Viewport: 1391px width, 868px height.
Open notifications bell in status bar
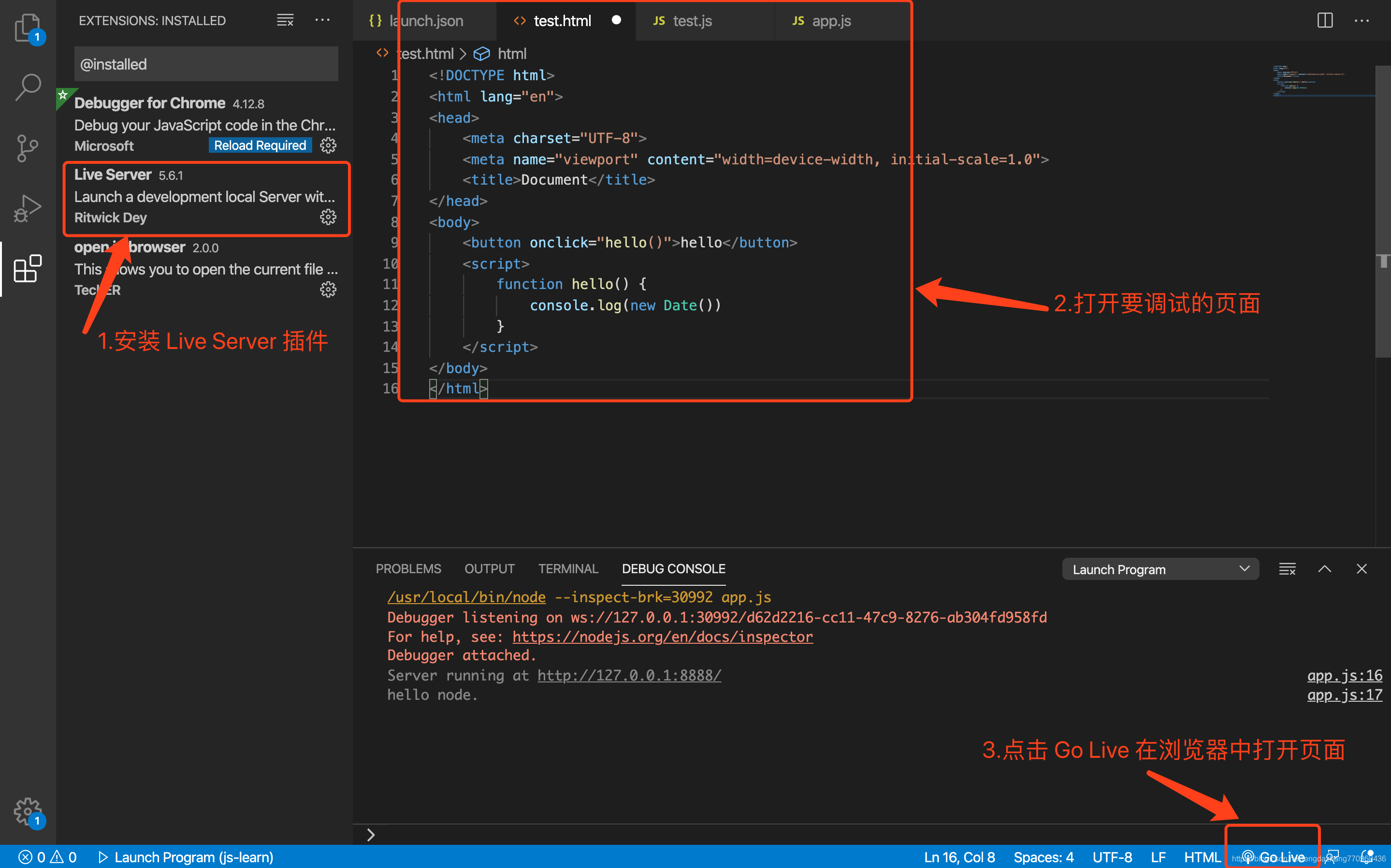coord(1367,857)
